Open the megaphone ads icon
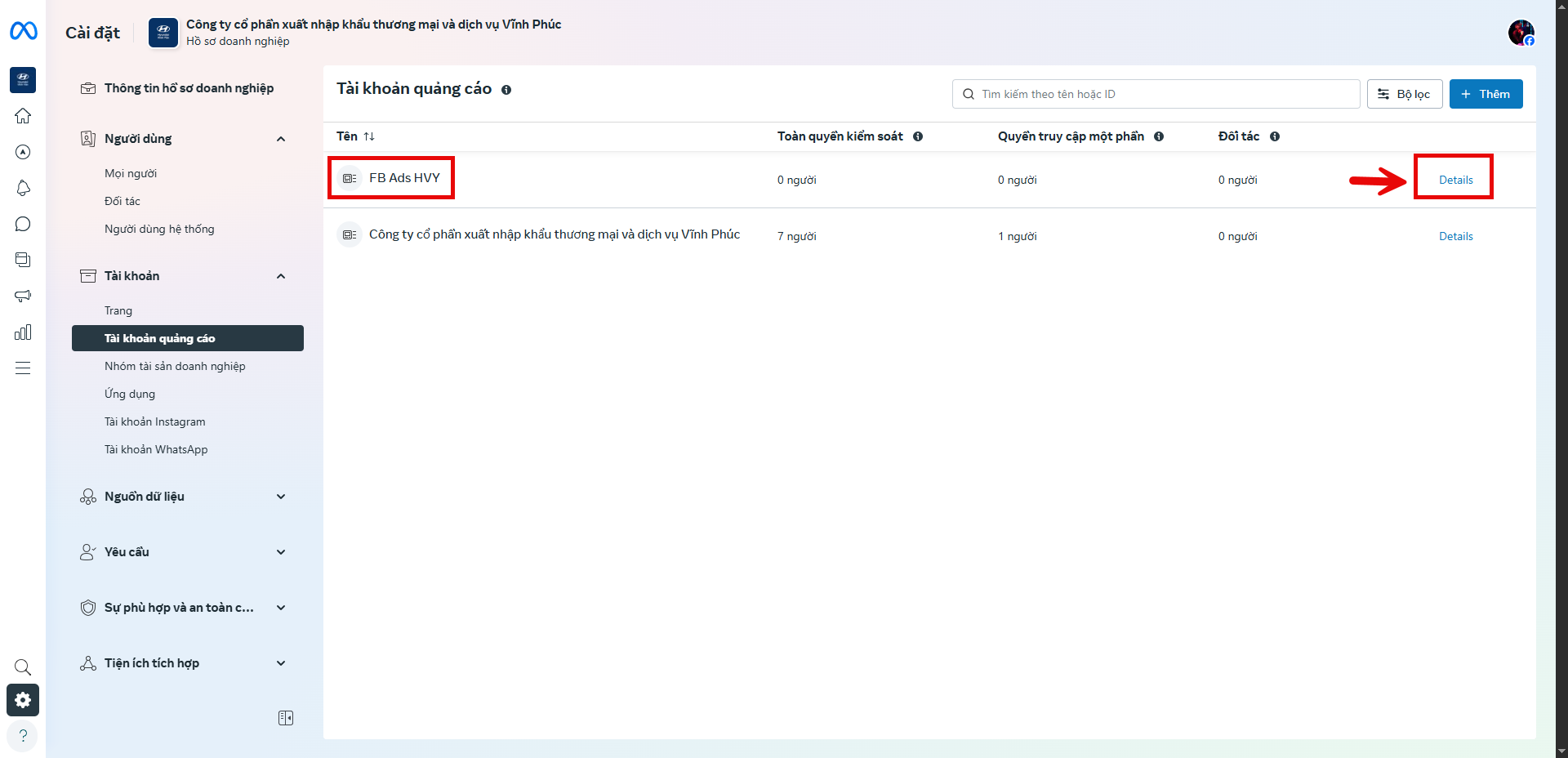This screenshot has width=1568, height=758. pos(23,296)
